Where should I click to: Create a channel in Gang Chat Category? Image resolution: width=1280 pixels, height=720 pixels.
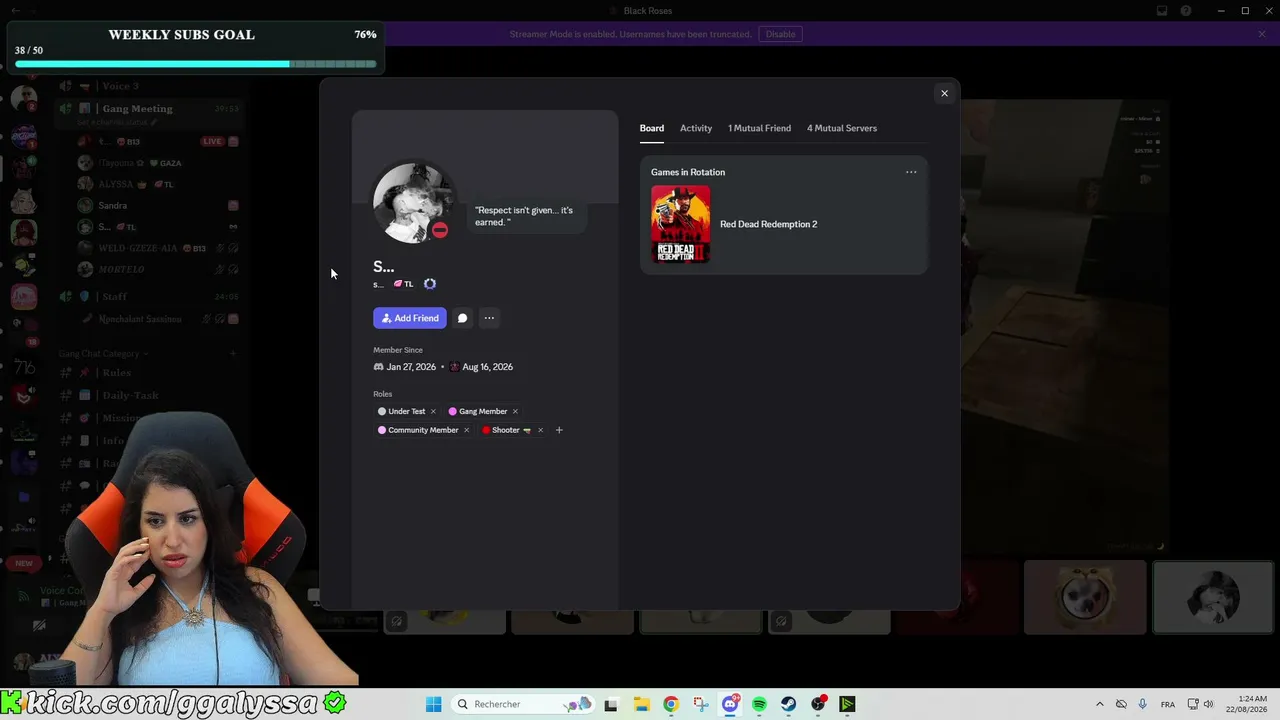point(233,354)
